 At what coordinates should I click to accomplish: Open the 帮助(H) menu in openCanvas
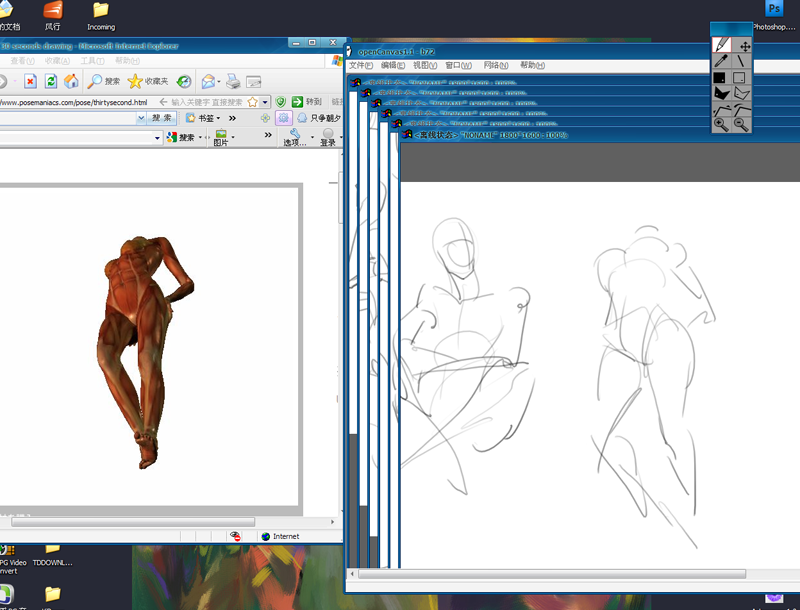[532, 65]
